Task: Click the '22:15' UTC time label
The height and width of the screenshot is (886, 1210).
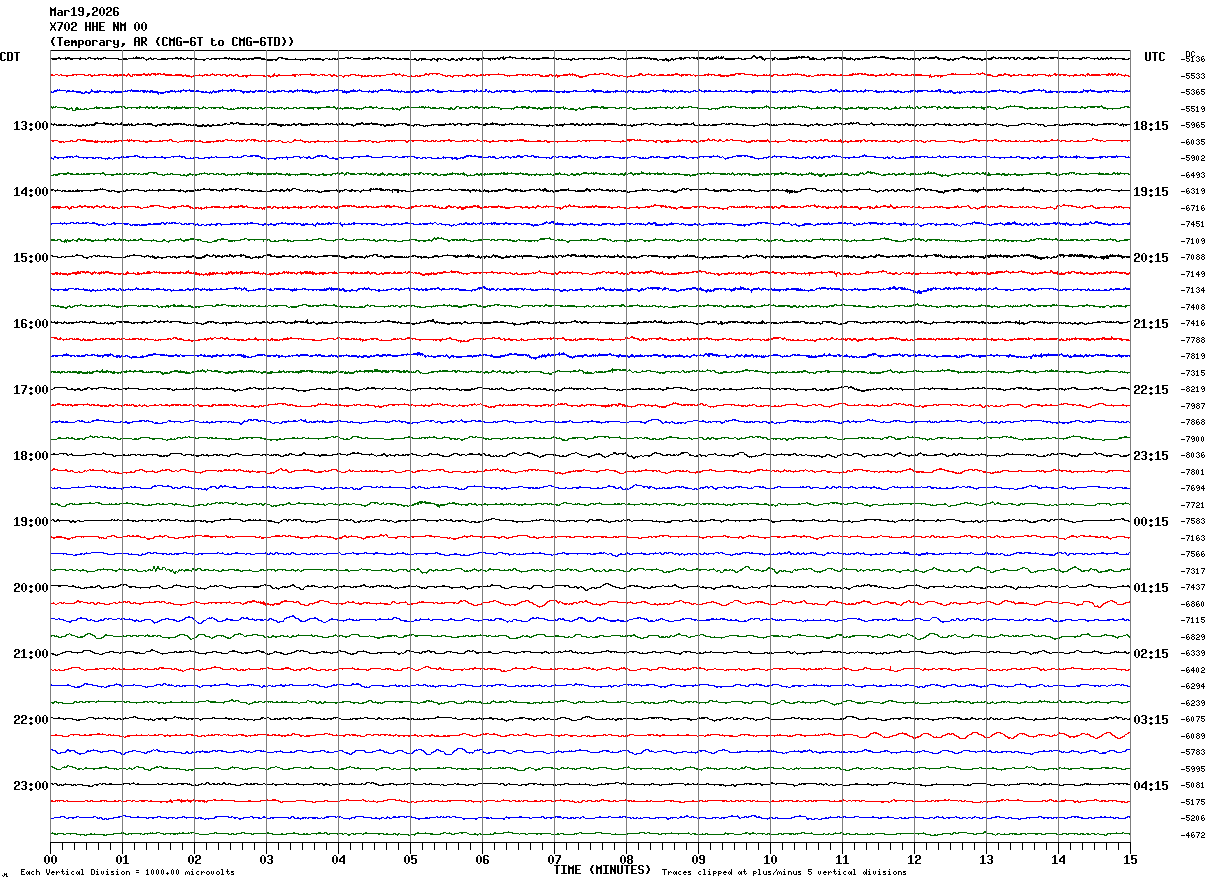Action: pyautogui.click(x=1151, y=390)
